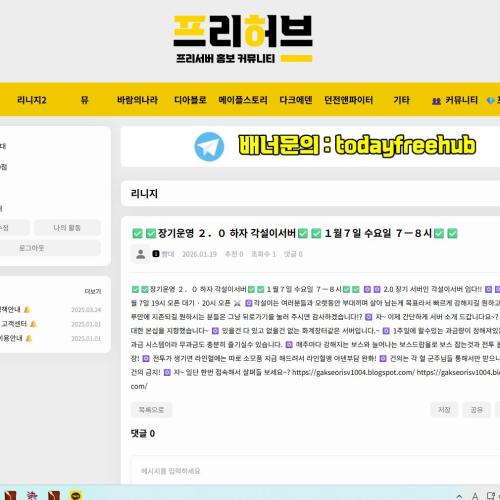Click 더보기 in the notice panel
The image size is (500, 500).
click(x=93, y=291)
